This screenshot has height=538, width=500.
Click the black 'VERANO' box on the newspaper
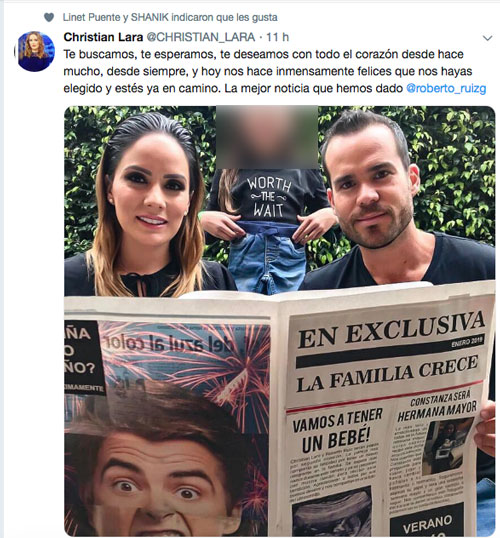tap(427, 524)
